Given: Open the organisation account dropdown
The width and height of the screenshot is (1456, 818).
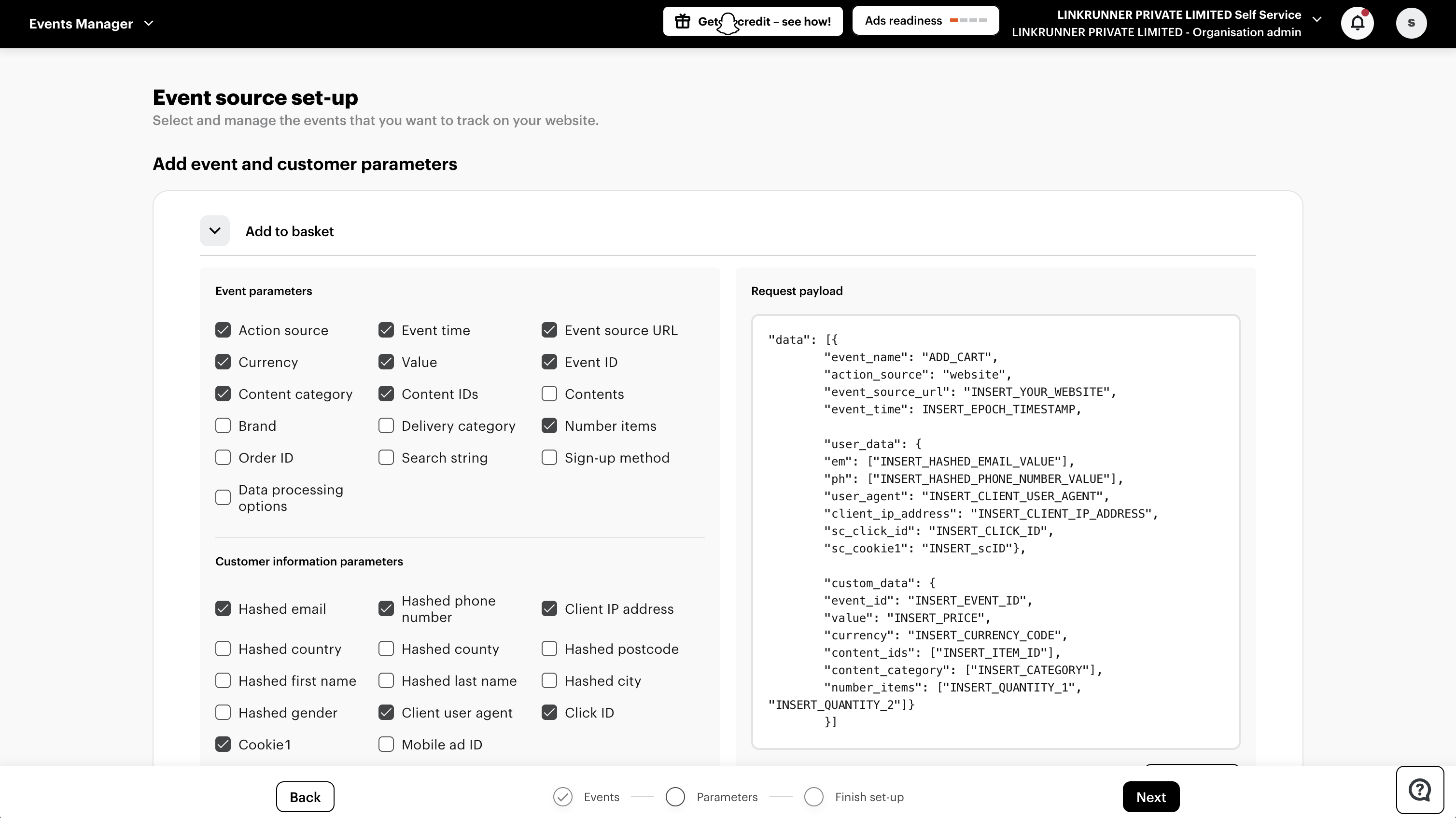Looking at the screenshot, I should point(1317,19).
